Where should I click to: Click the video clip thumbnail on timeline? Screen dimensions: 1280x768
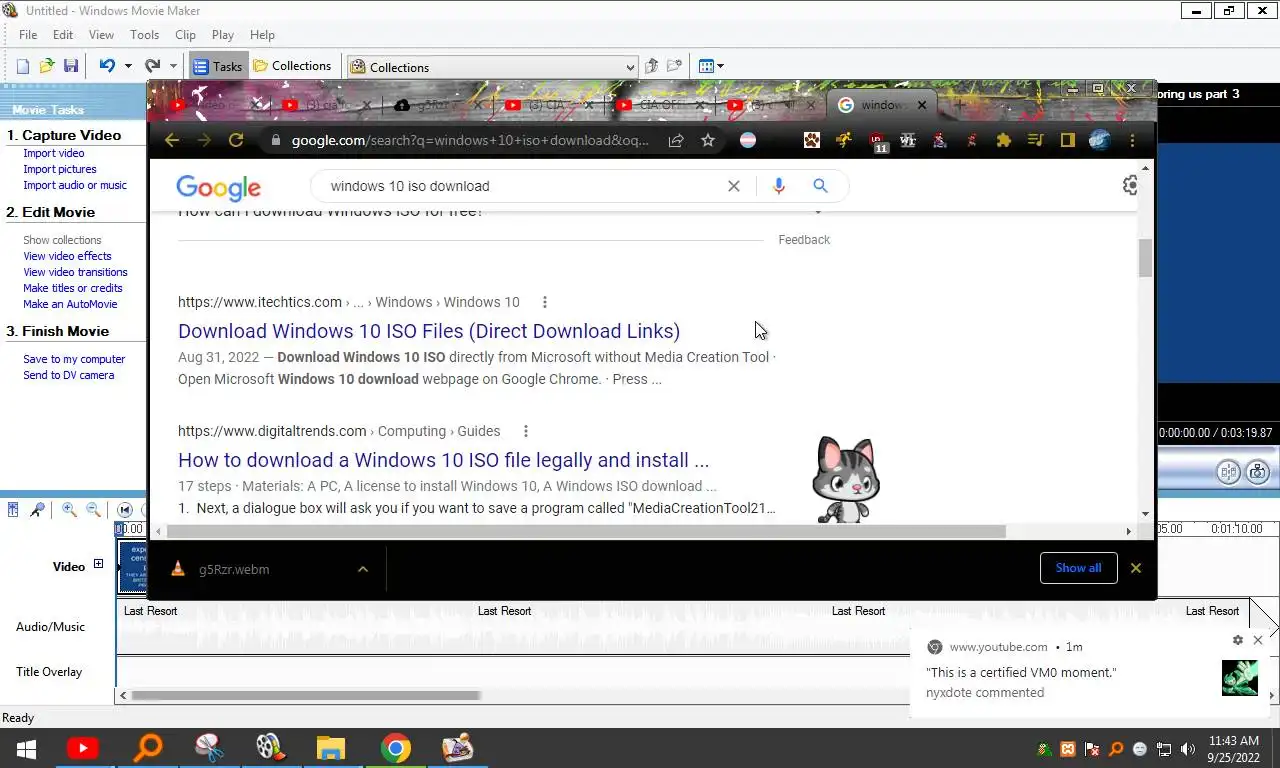coord(134,566)
